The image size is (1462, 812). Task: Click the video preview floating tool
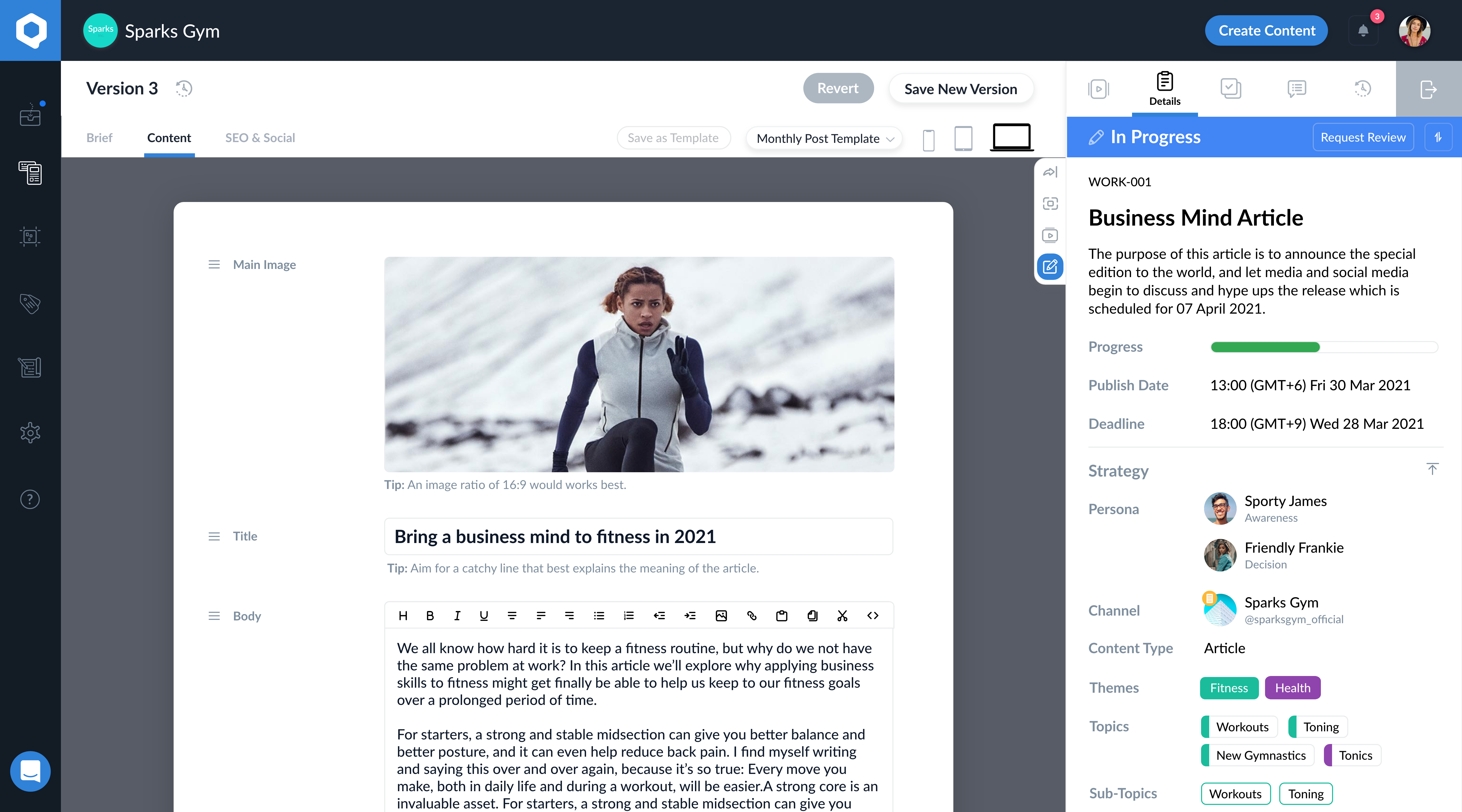1050,235
